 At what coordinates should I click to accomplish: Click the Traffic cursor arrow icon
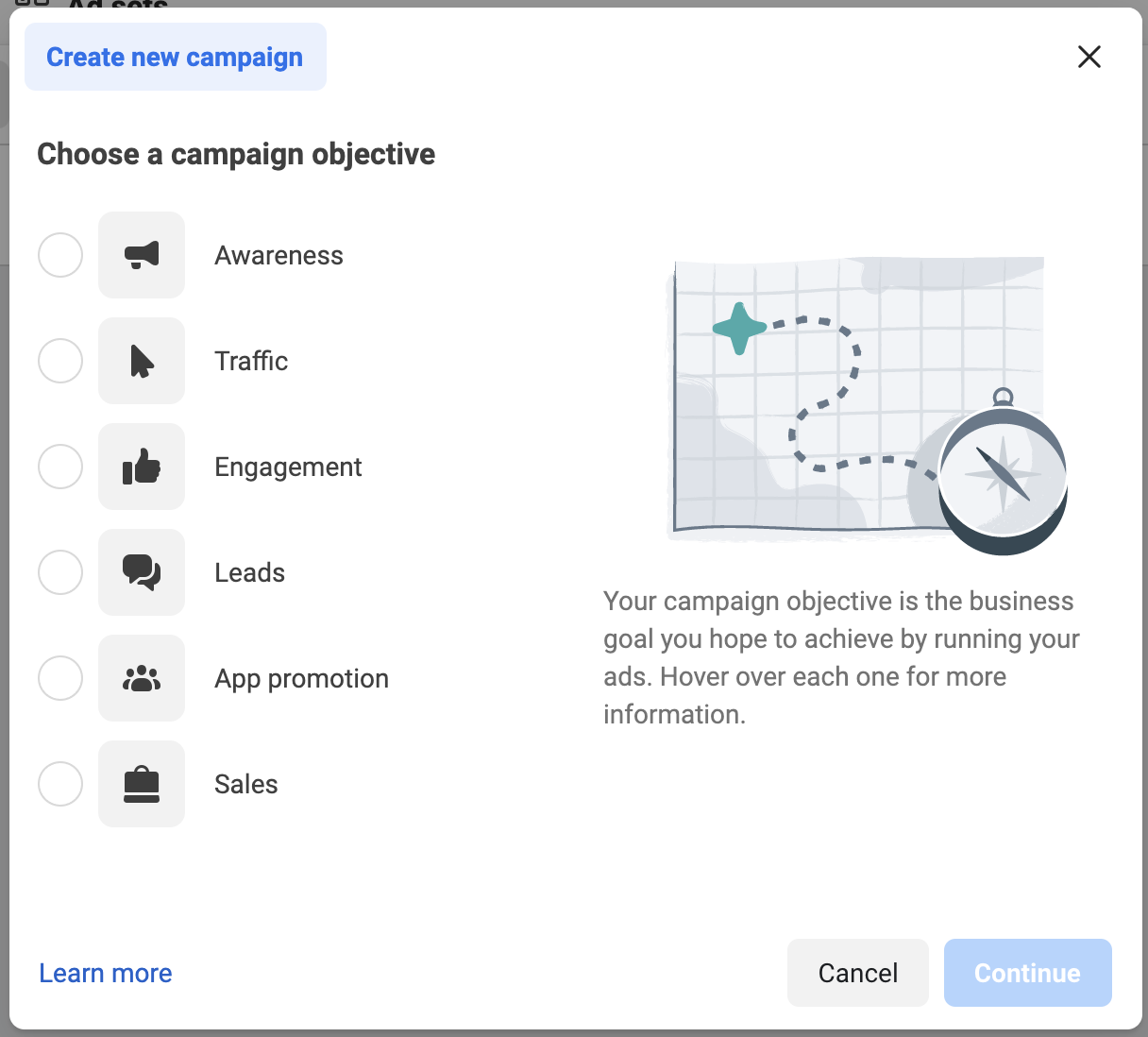142,361
